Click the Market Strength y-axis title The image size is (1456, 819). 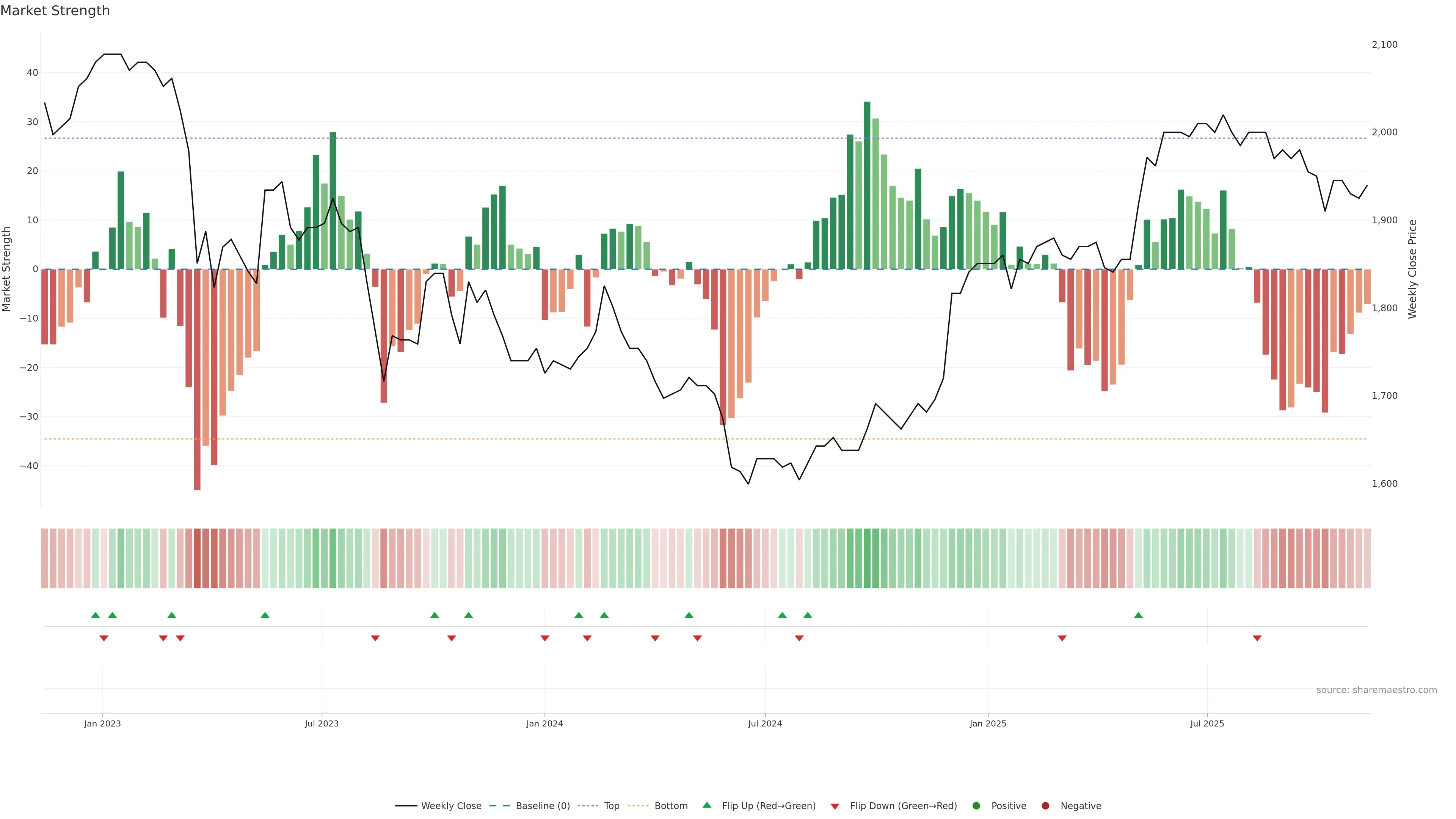[x=7, y=269]
